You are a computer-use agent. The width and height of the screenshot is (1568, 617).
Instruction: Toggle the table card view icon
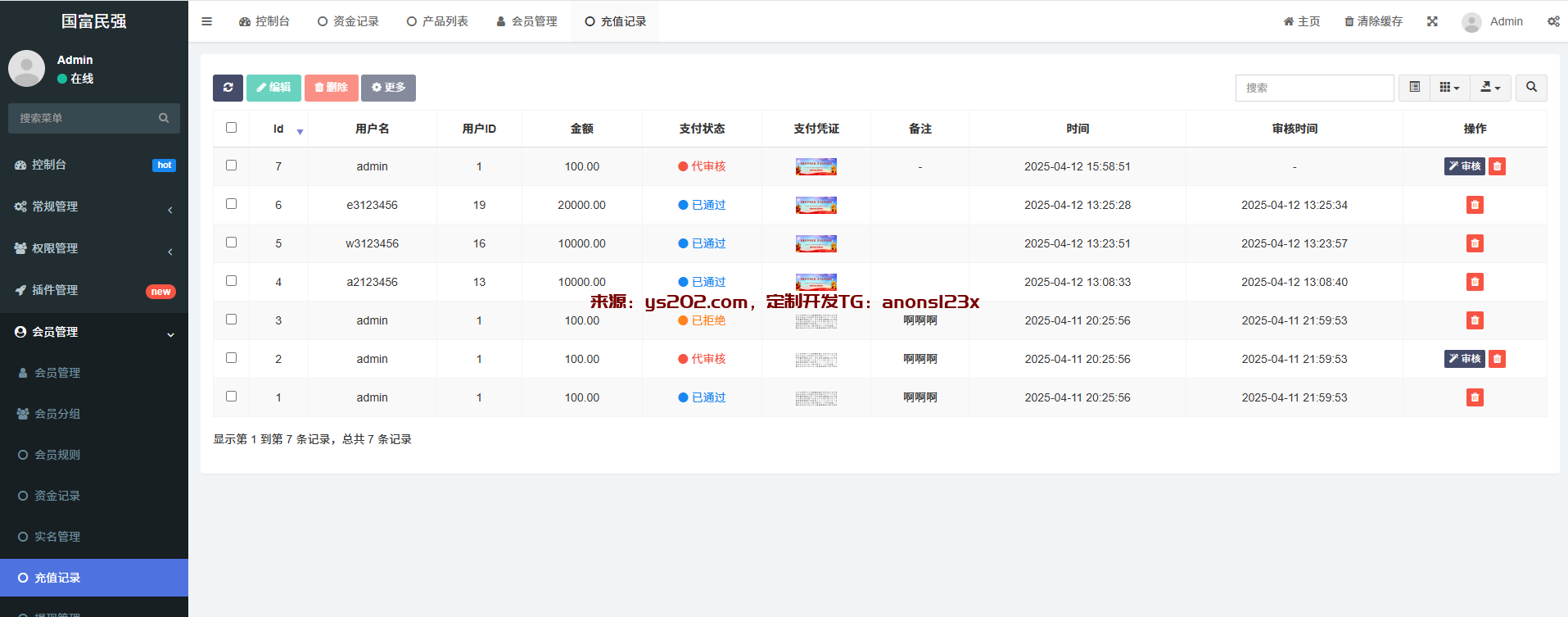(x=1414, y=88)
